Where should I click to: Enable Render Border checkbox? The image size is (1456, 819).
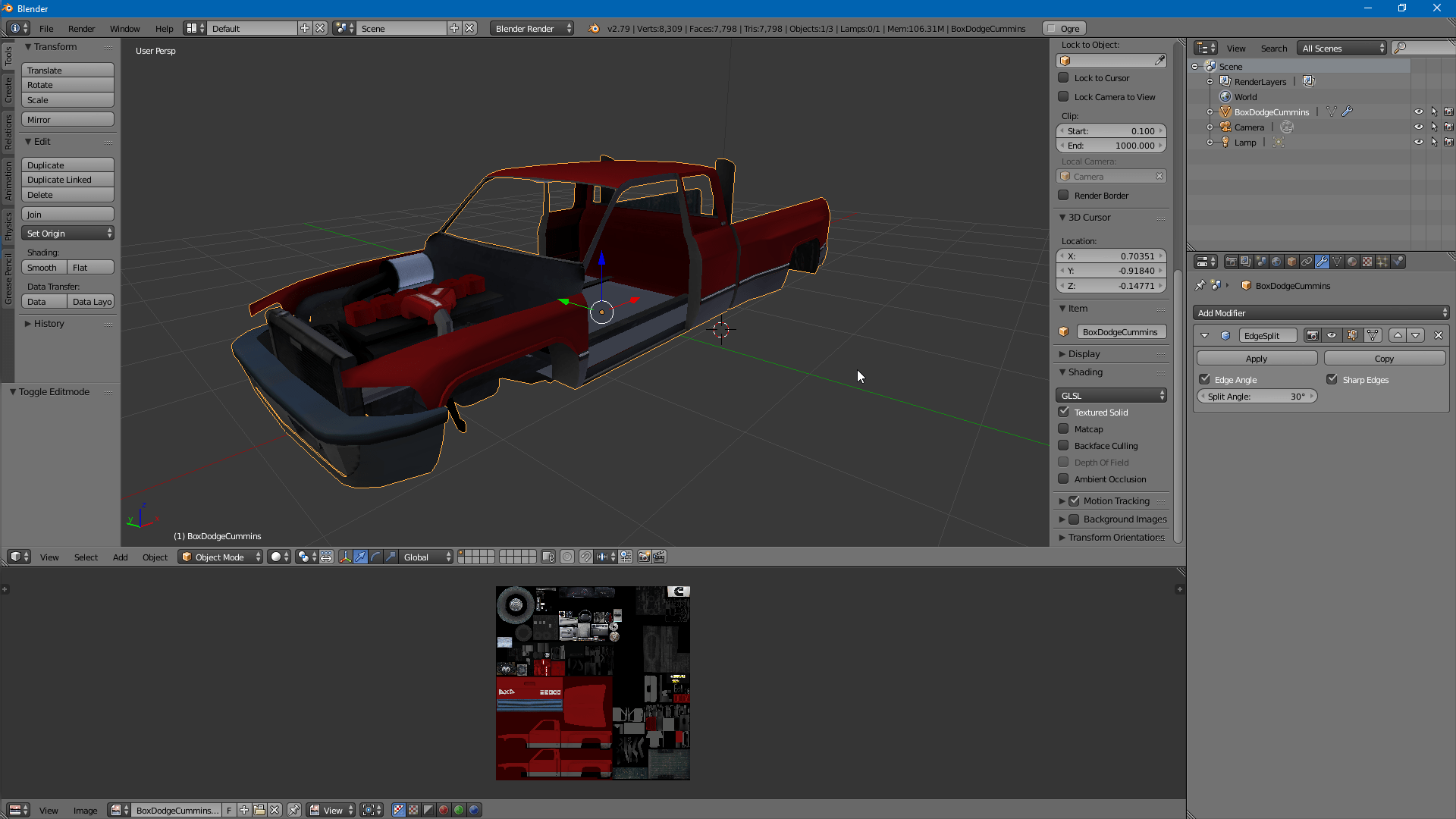point(1063,195)
